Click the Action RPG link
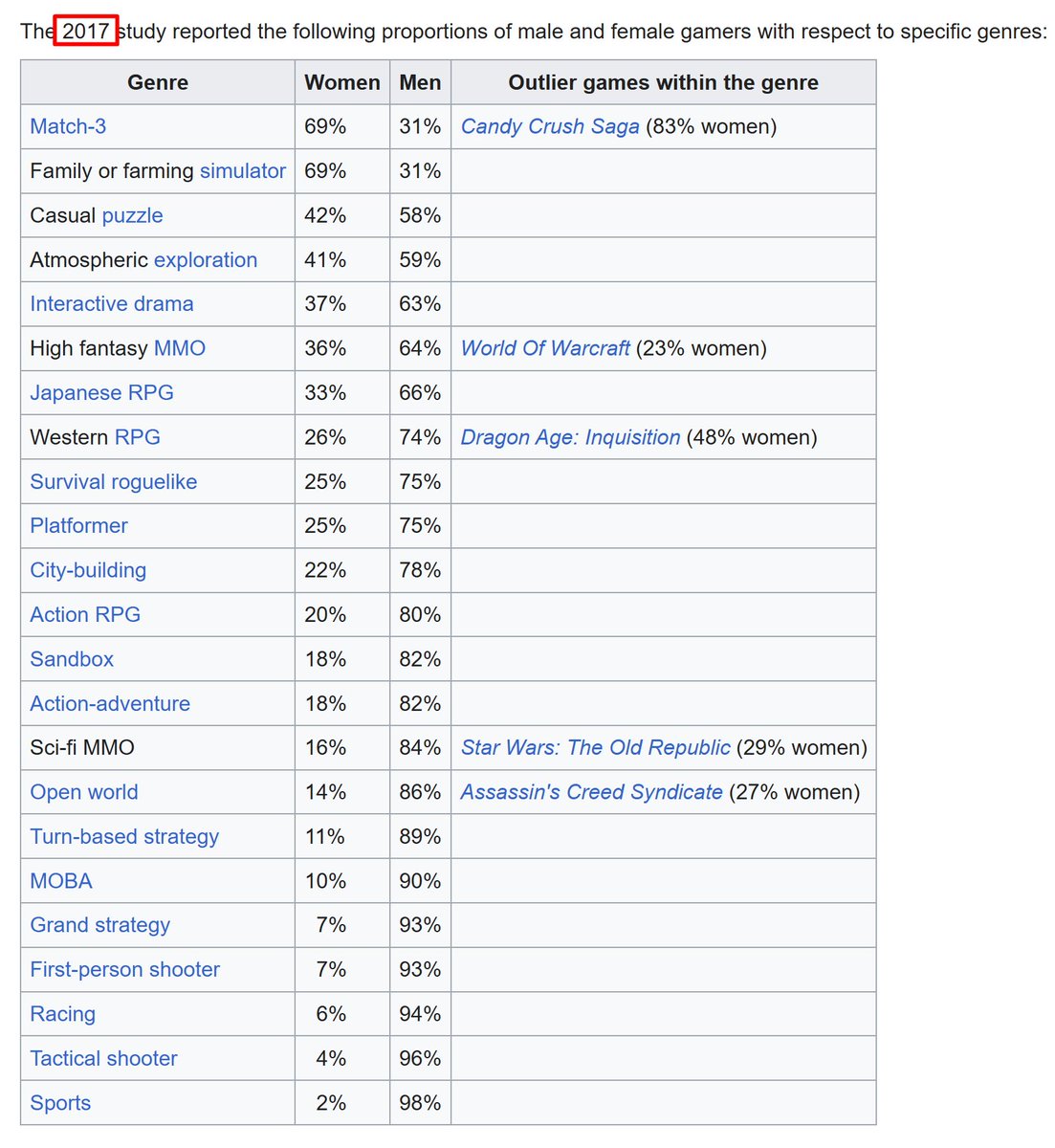The image size is (1055, 1148). coord(85,614)
